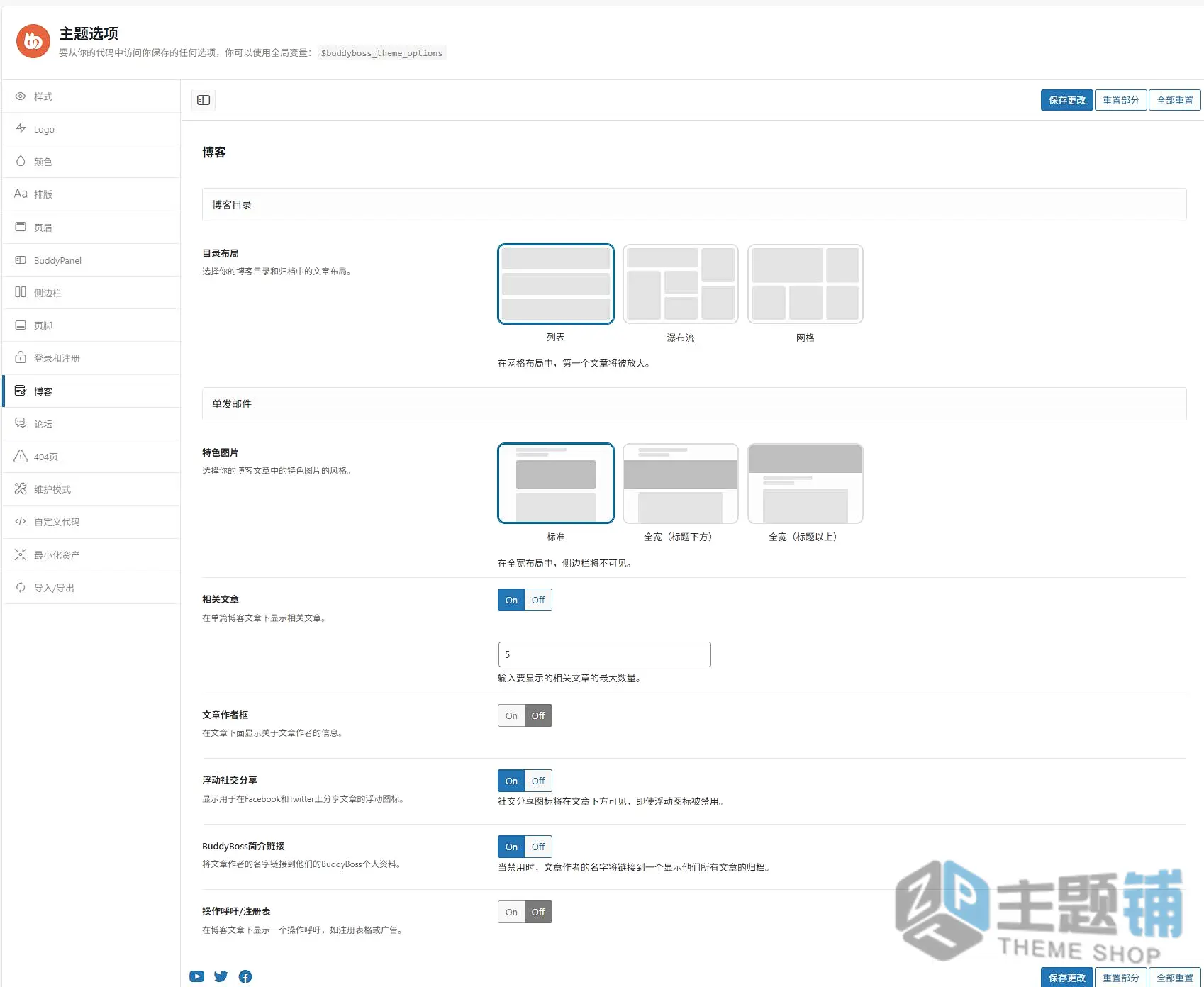The image size is (1204, 987).
Task: Click the related posts count field
Action: [x=604, y=654]
